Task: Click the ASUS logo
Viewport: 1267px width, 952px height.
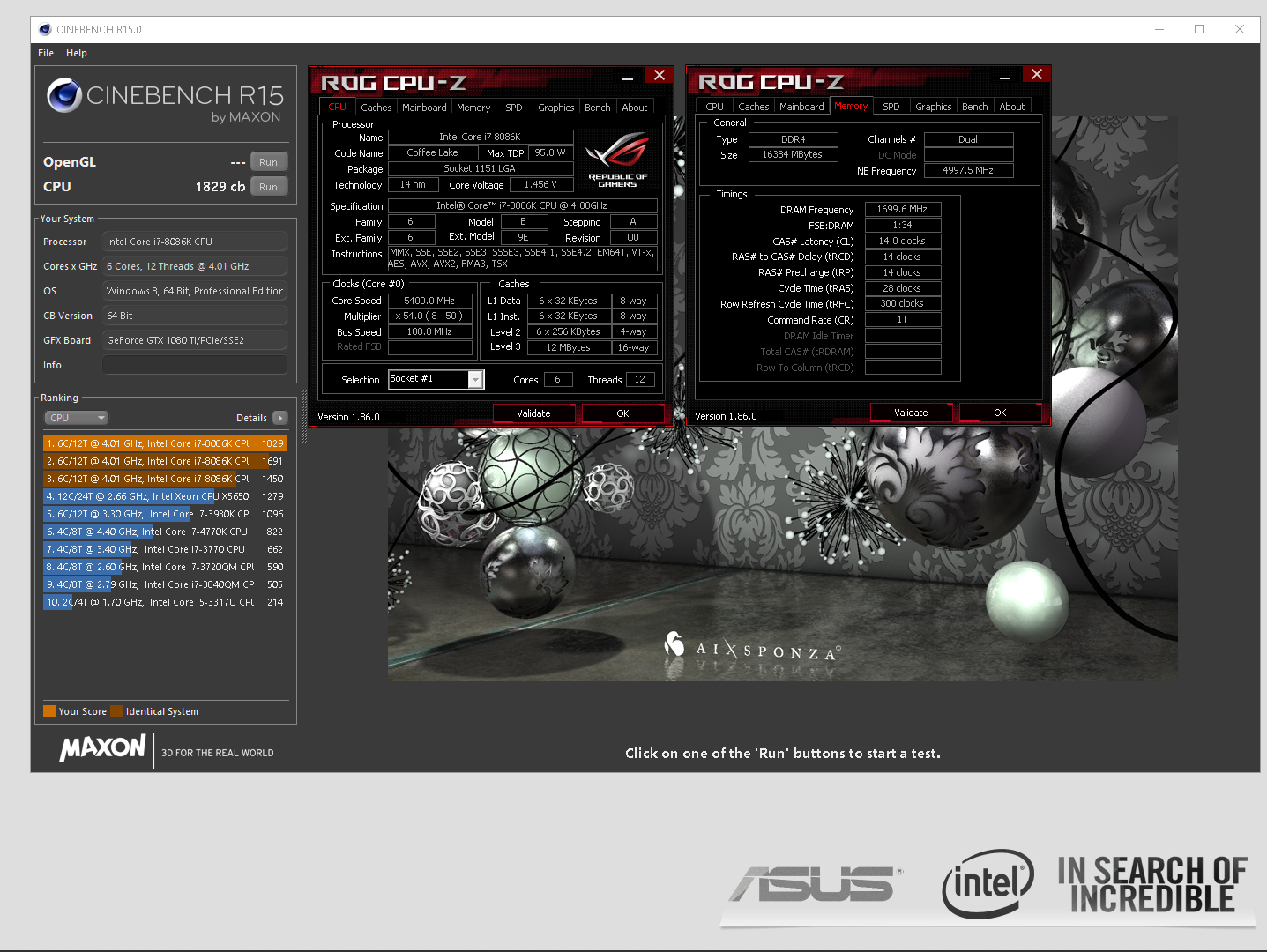Action: (816, 884)
